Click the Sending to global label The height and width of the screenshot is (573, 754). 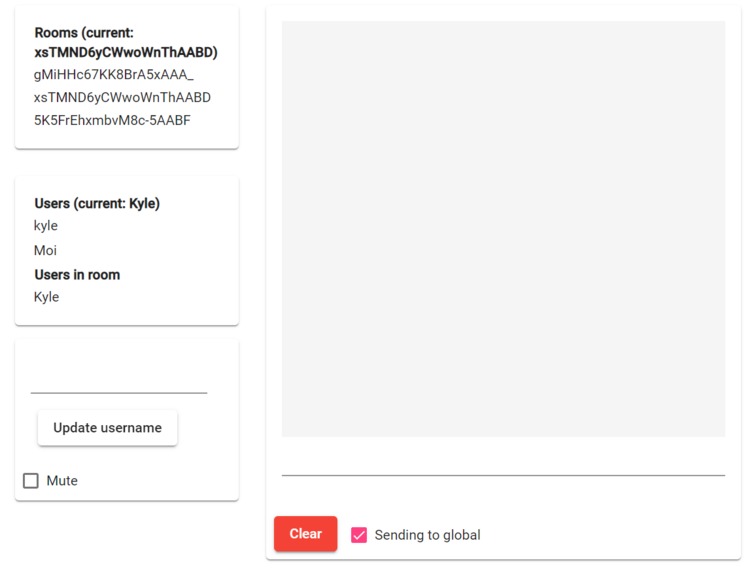click(427, 535)
